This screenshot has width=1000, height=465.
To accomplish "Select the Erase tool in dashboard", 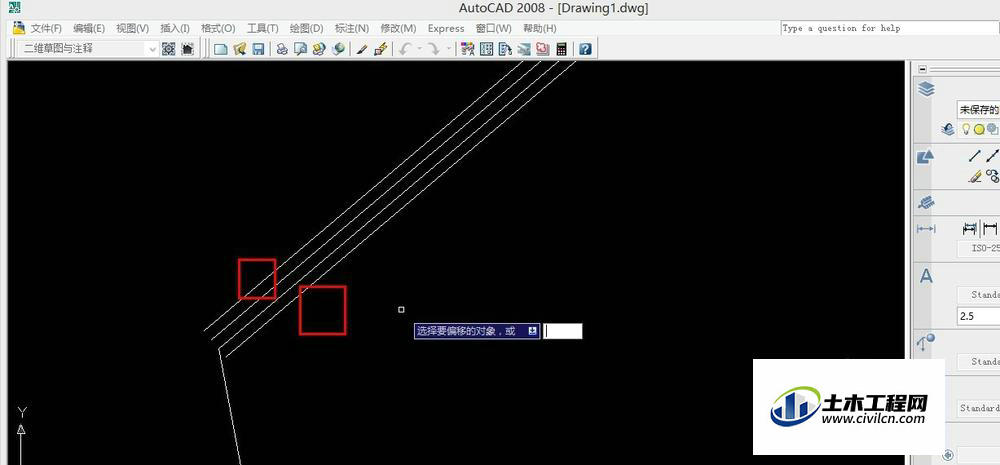I will point(974,175).
